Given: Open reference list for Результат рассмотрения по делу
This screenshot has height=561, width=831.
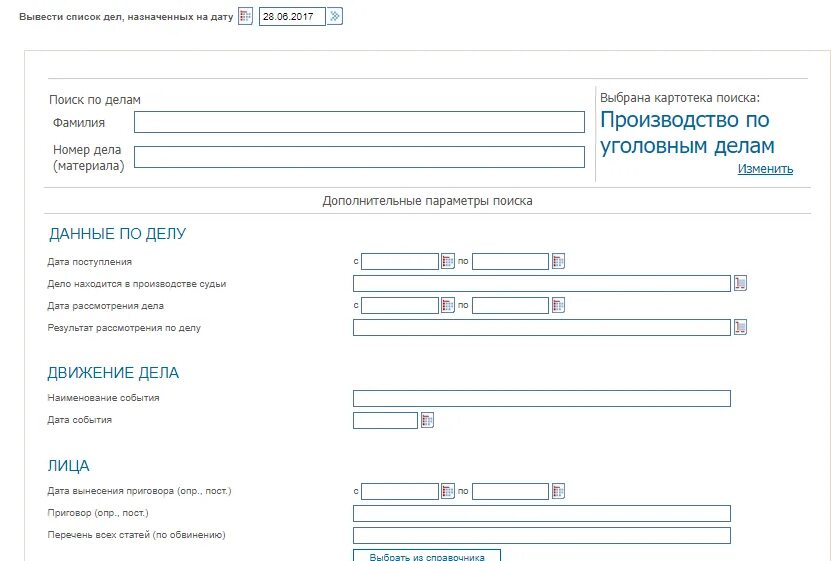Looking at the screenshot, I should click(x=740, y=327).
